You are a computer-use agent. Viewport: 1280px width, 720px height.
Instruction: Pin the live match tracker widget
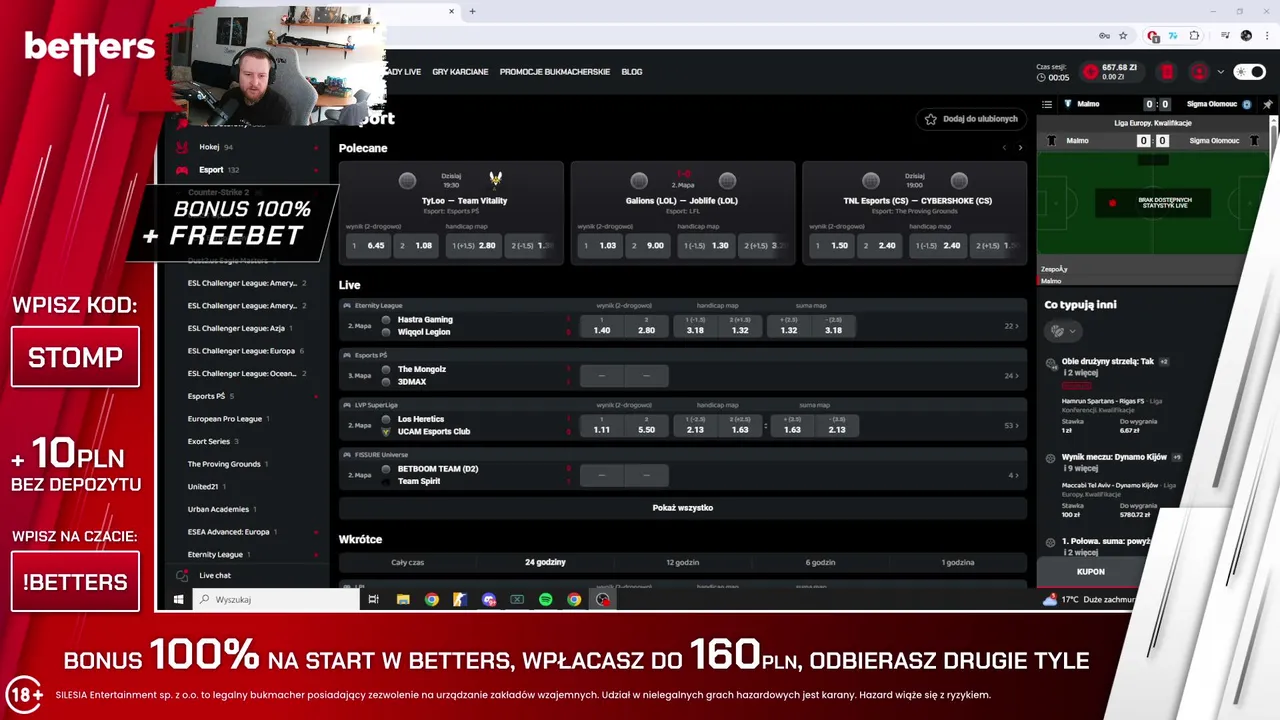tap(1267, 104)
